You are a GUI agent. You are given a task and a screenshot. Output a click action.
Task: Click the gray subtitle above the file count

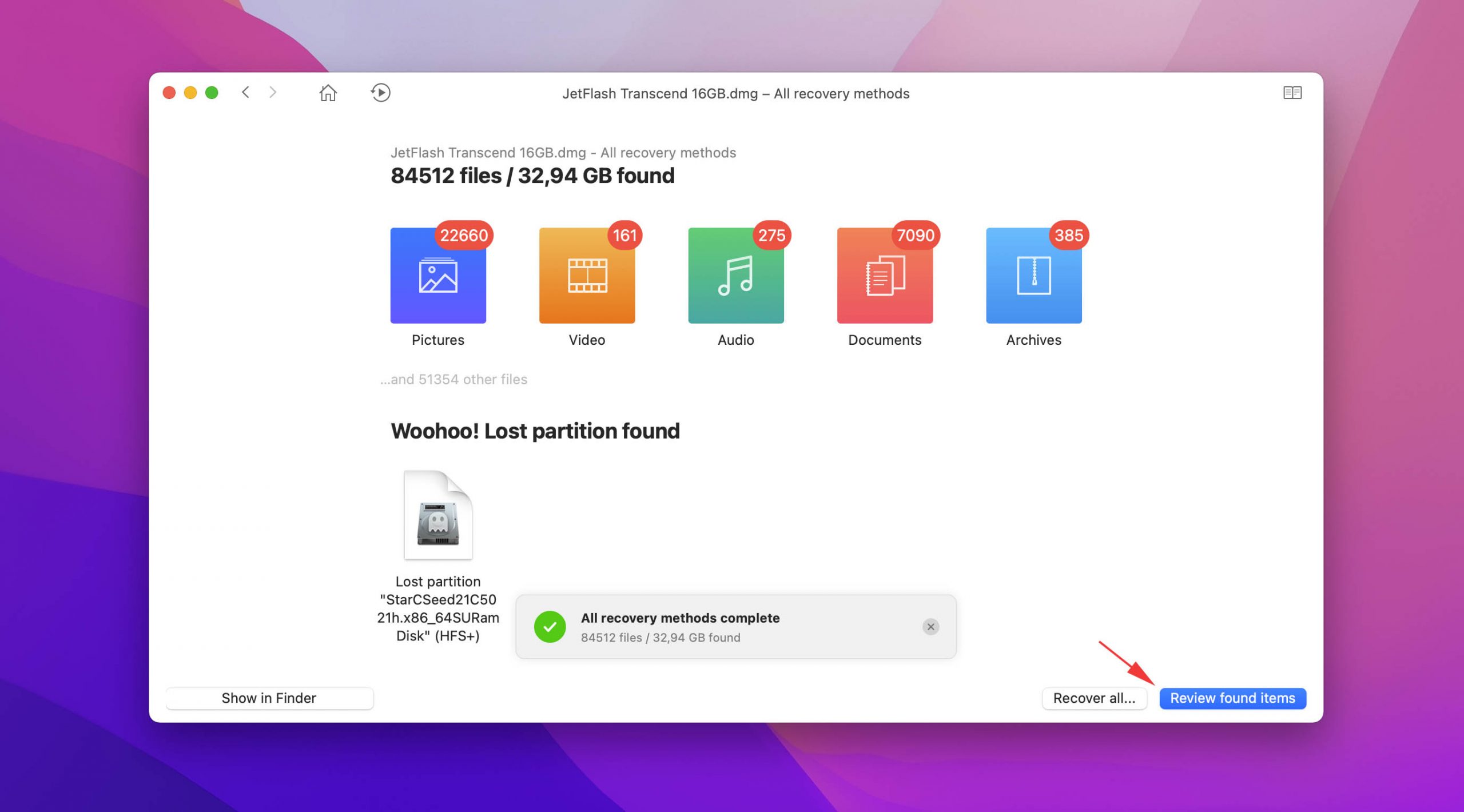click(x=563, y=153)
